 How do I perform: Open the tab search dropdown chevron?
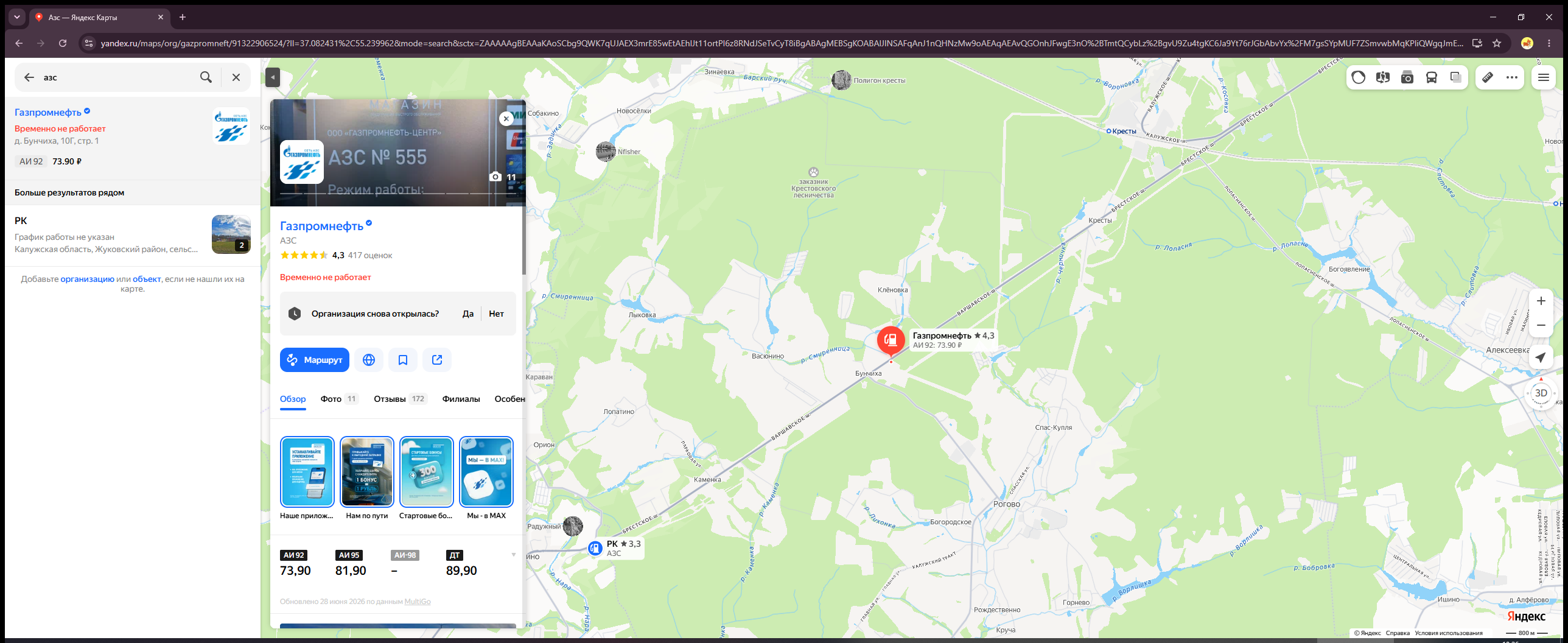[x=17, y=17]
